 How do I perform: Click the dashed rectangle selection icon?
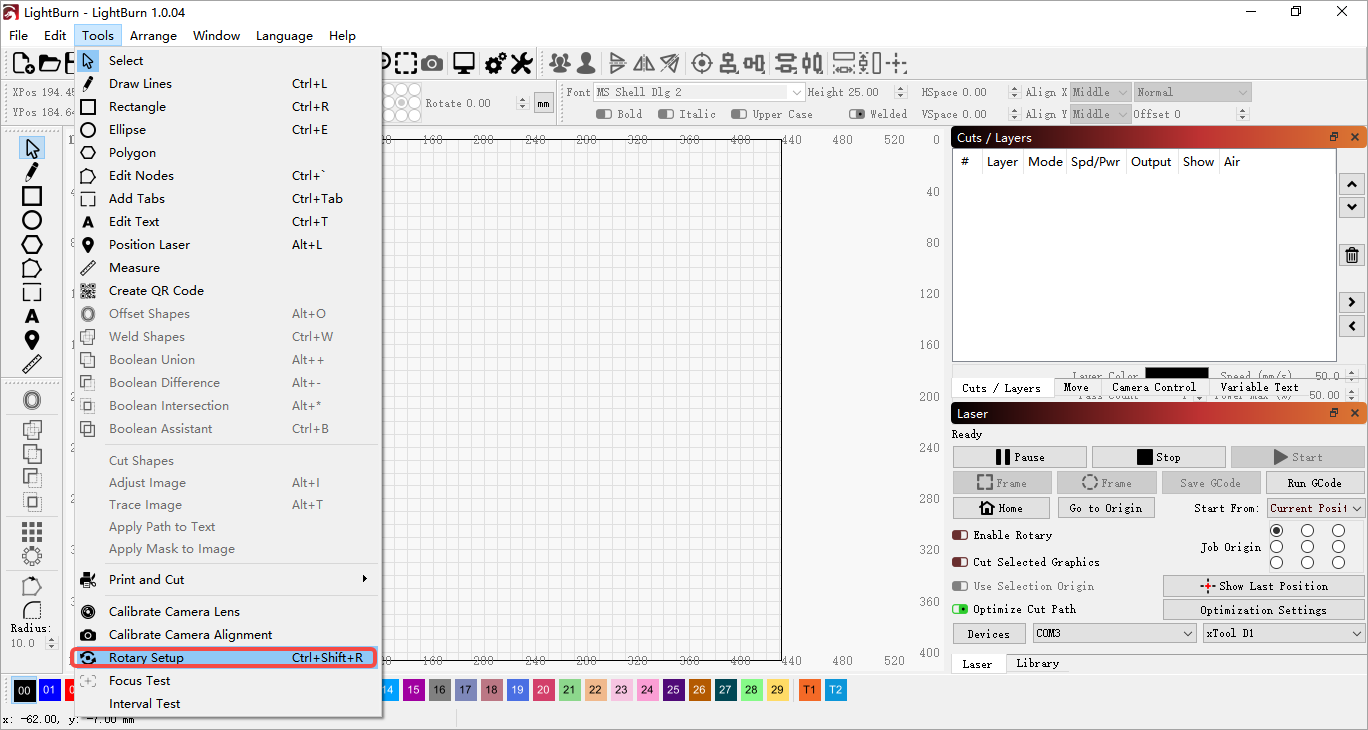406,63
